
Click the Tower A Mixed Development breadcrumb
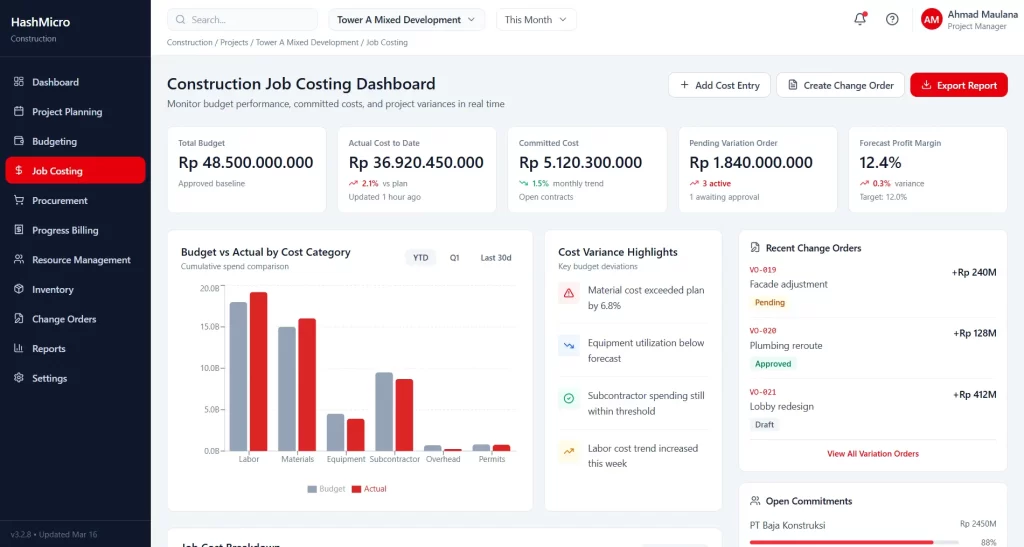(x=307, y=42)
